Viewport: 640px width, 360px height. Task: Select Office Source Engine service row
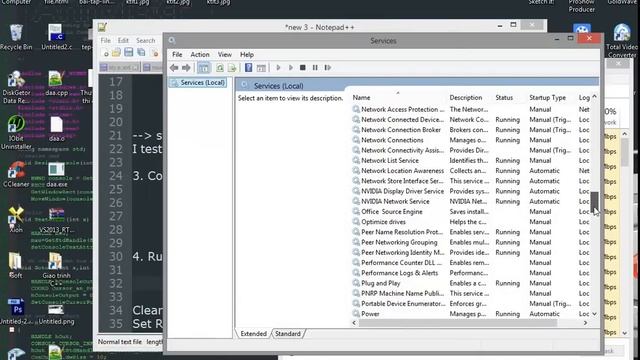[471, 212]
